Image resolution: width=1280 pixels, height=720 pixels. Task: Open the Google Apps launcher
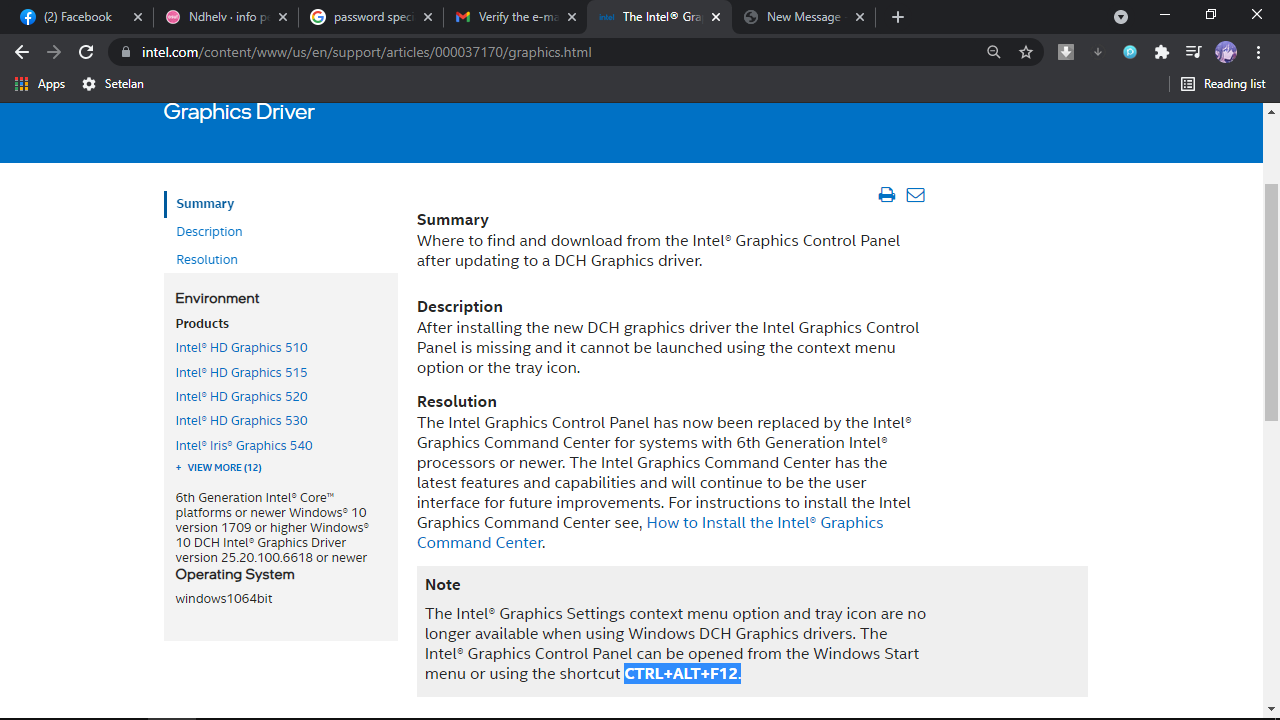(x=20, y=84)
